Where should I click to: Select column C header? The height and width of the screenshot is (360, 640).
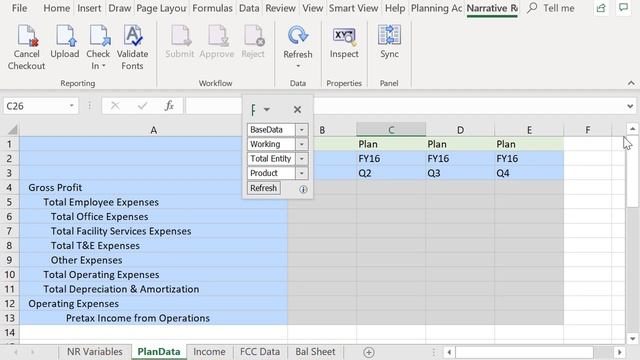tap(391, 130)
